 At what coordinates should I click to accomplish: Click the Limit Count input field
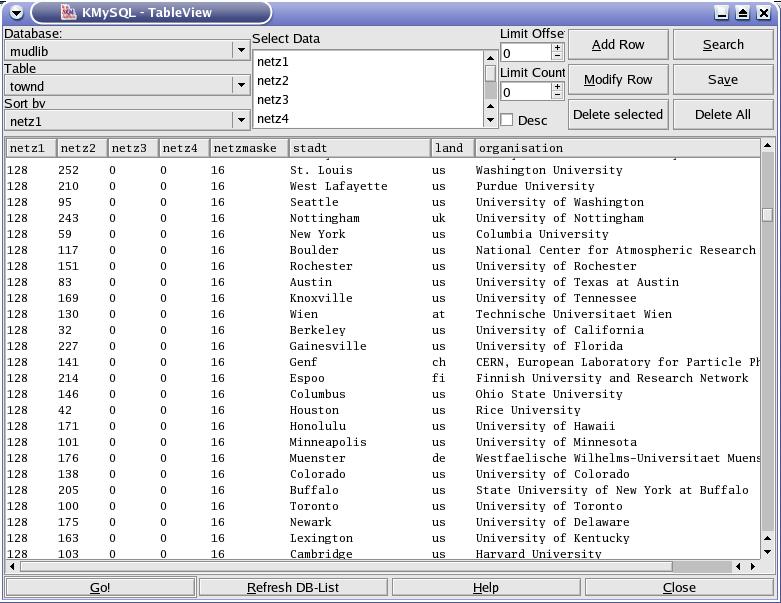point(526,92)
